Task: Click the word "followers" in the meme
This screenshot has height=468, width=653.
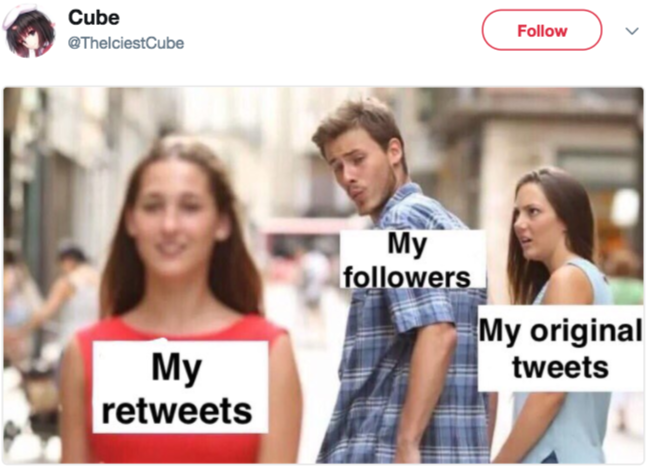Action: (x=406, y=277)
